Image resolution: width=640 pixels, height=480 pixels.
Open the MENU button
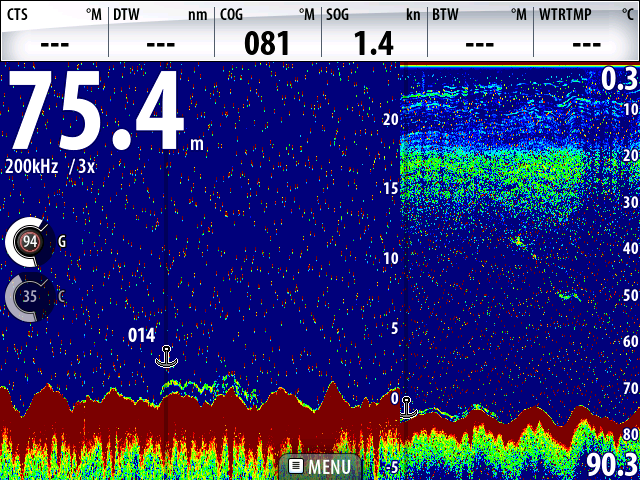[320, 466]
